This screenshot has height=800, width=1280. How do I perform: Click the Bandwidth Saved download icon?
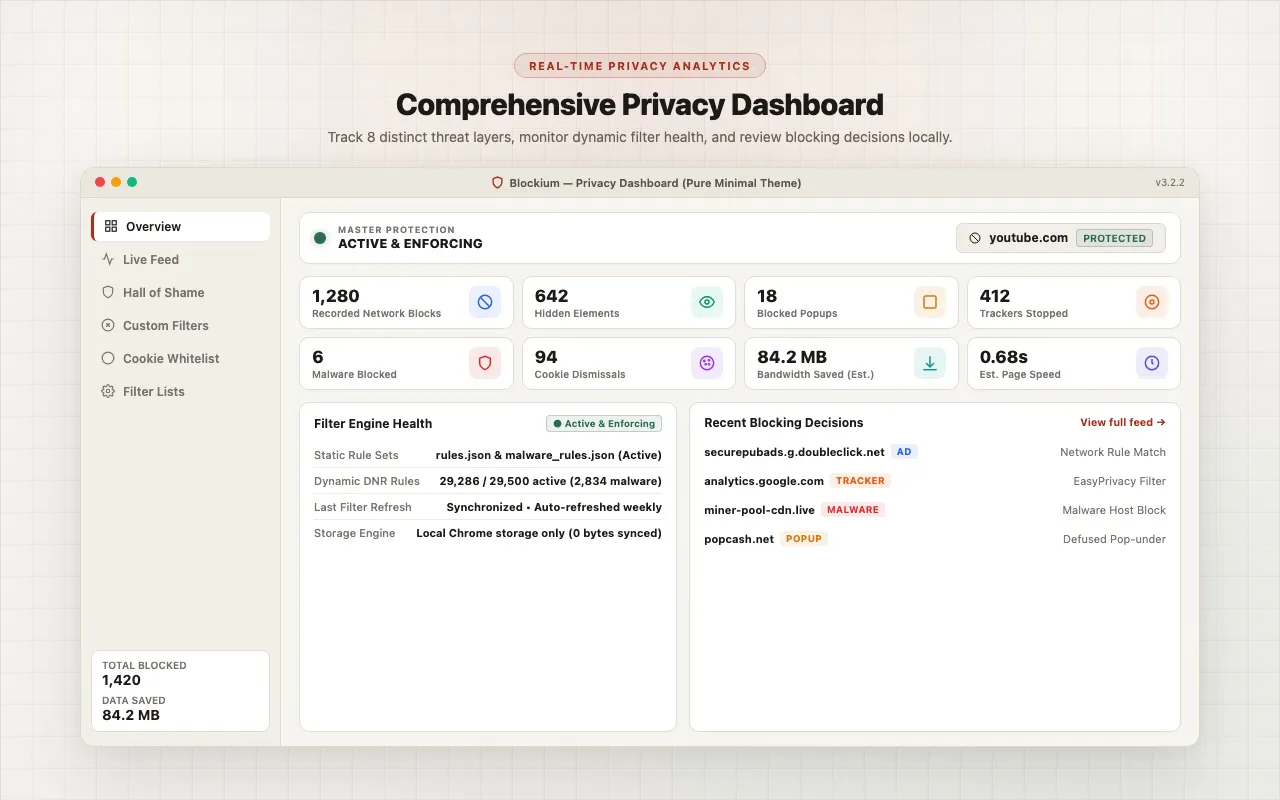pos(930,363)
